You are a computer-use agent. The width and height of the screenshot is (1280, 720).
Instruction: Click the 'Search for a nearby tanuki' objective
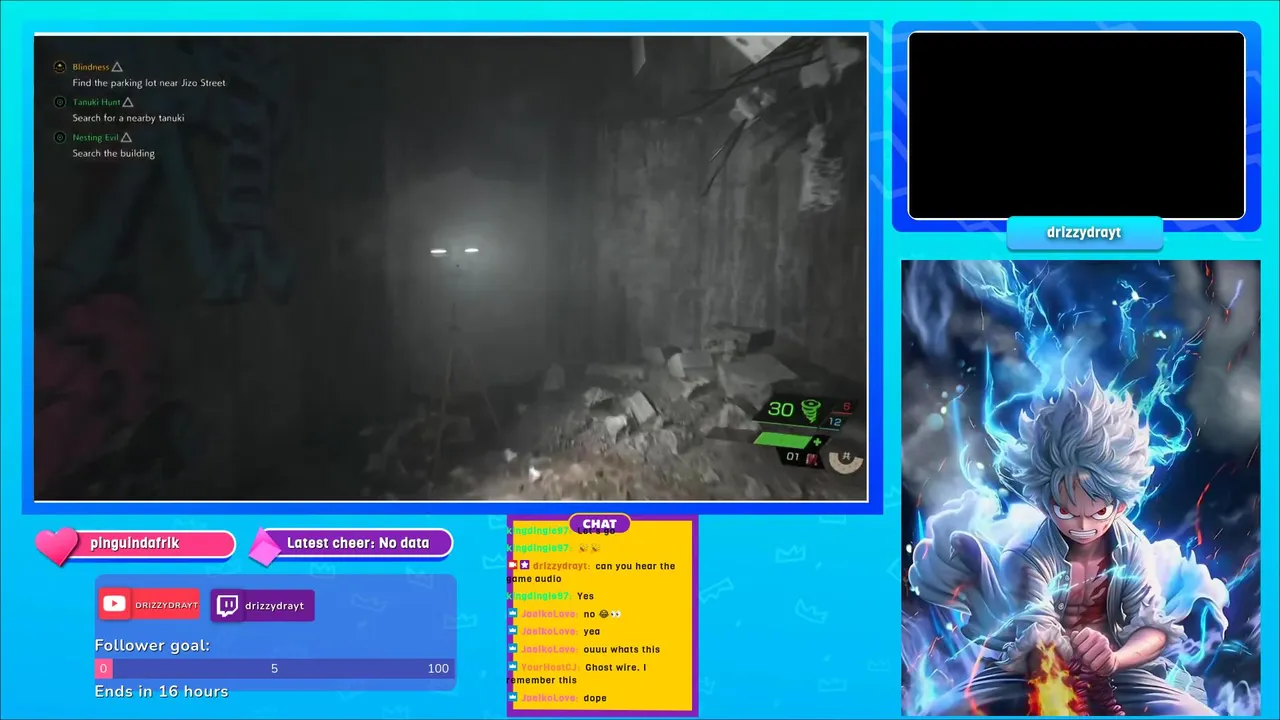[x=128, y=118]
